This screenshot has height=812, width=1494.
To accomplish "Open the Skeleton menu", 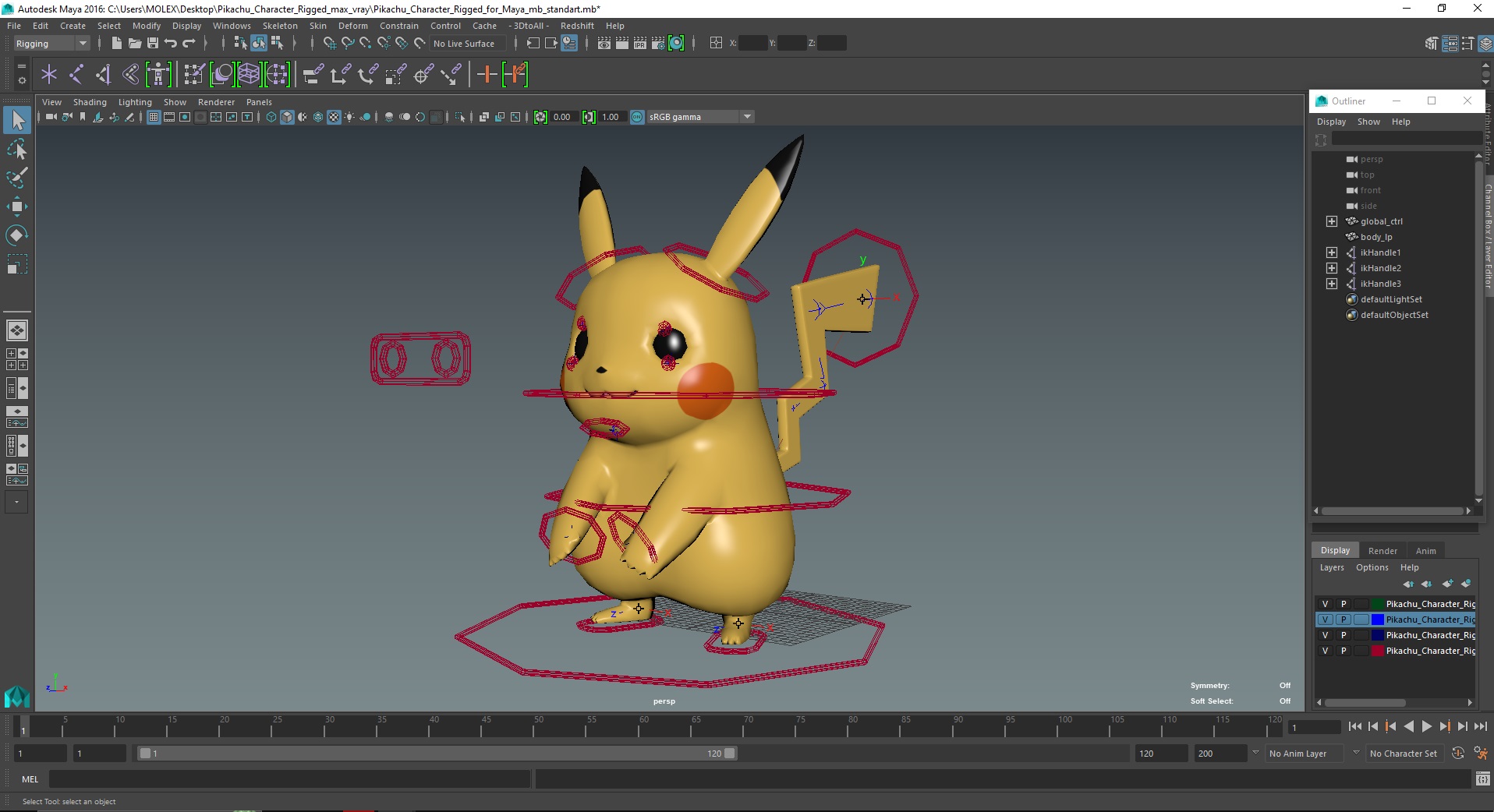I will pyautogui.click(x=280, y=26).
